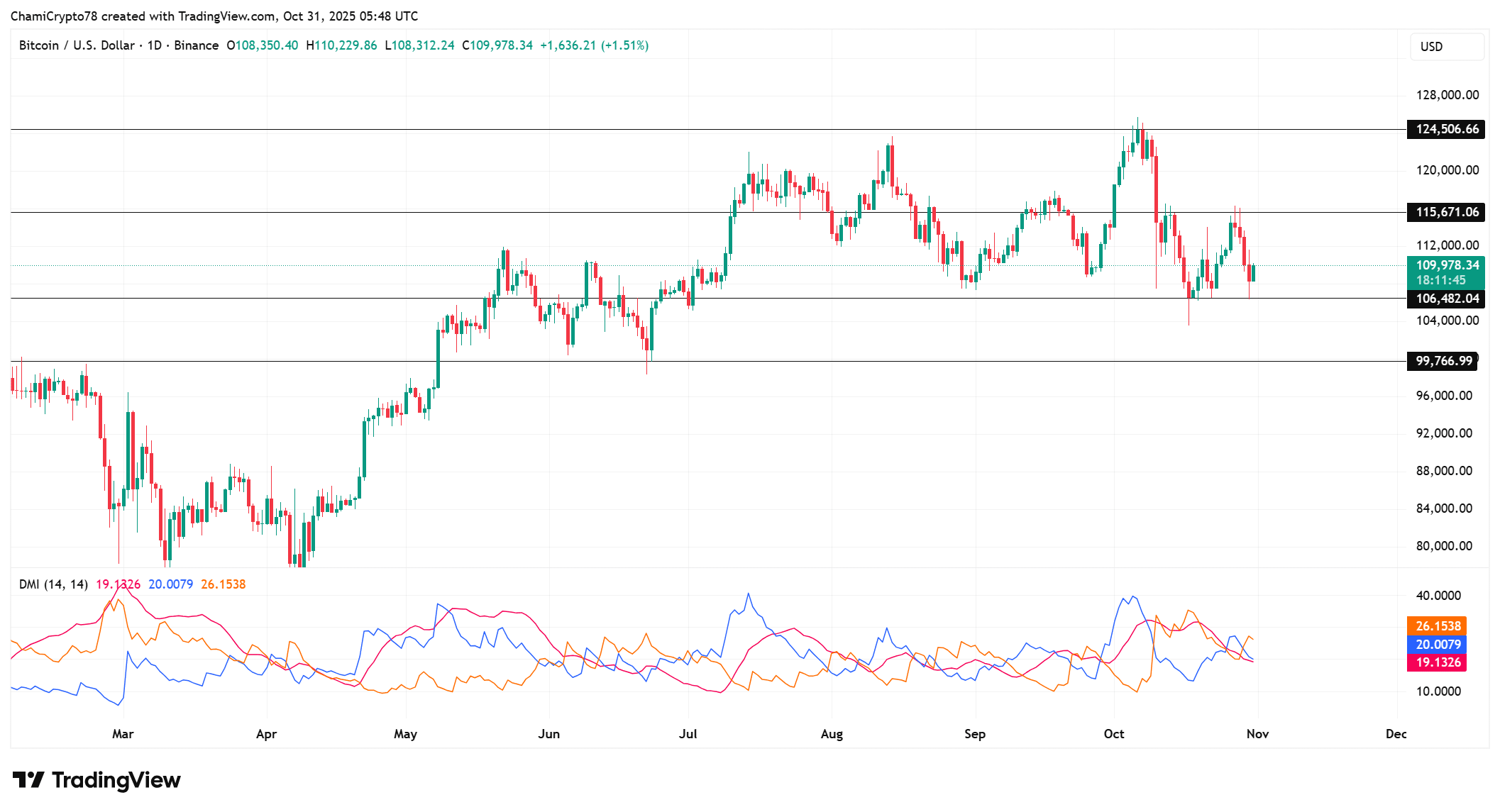The width and height of the screenshot is (1500, 812).
Task: Click the Dec label on time axis
Action: point(1395,734)
